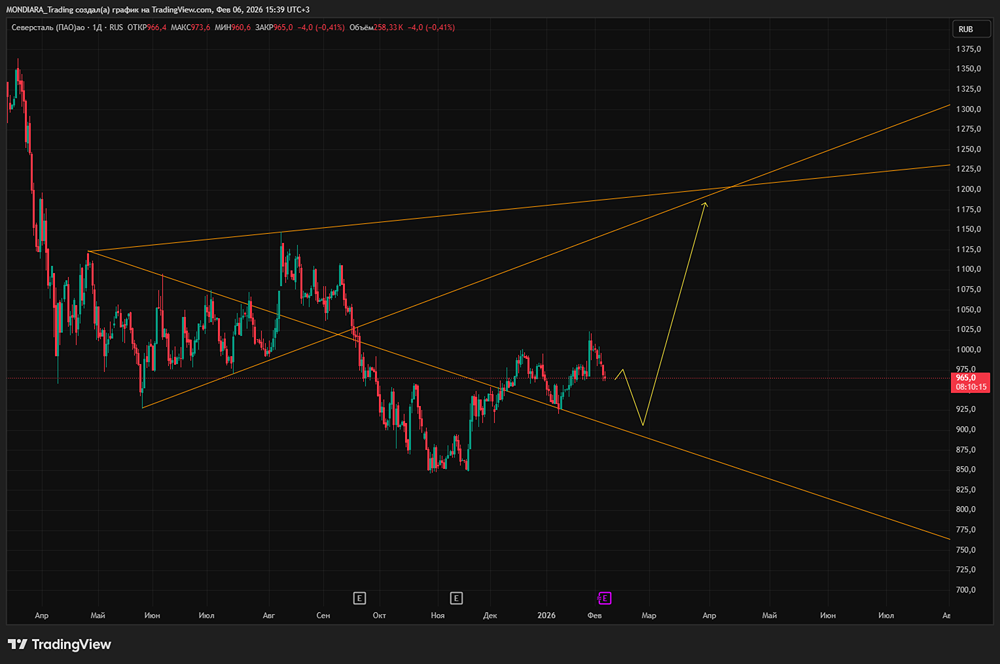Click the MONDIARA_Trading author name
Image resolution: width=1000 pixels, height=664 pixels.
pyautogui.click(x=49, y=9)
